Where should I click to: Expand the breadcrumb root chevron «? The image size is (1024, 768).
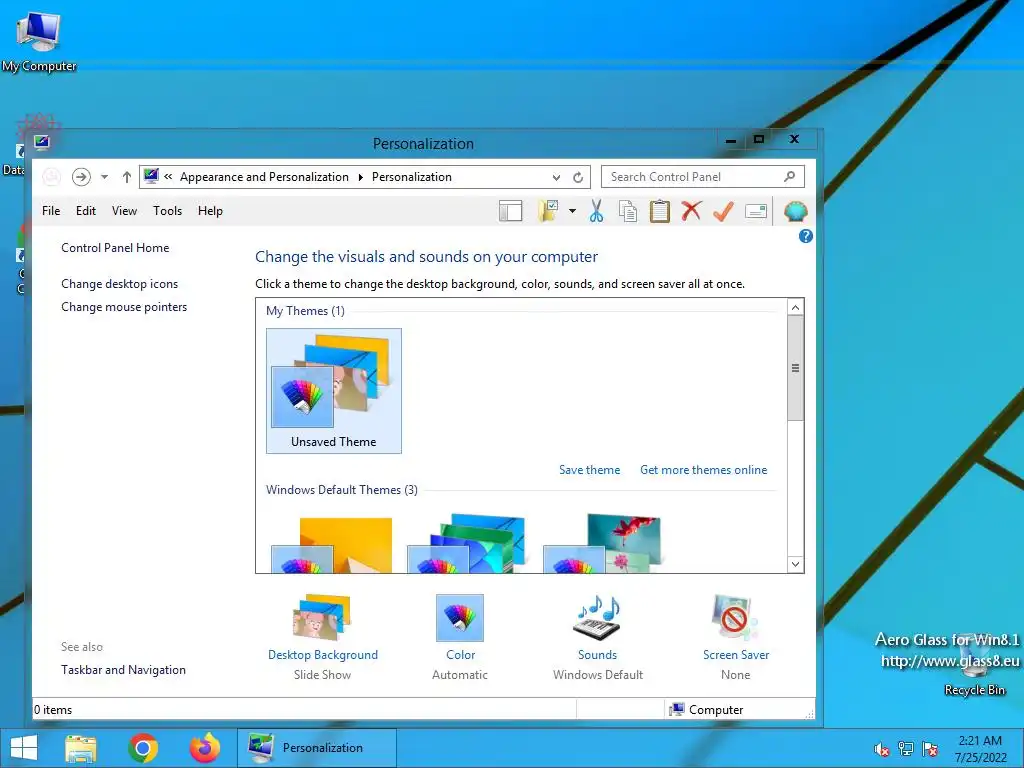pos(168,176)
